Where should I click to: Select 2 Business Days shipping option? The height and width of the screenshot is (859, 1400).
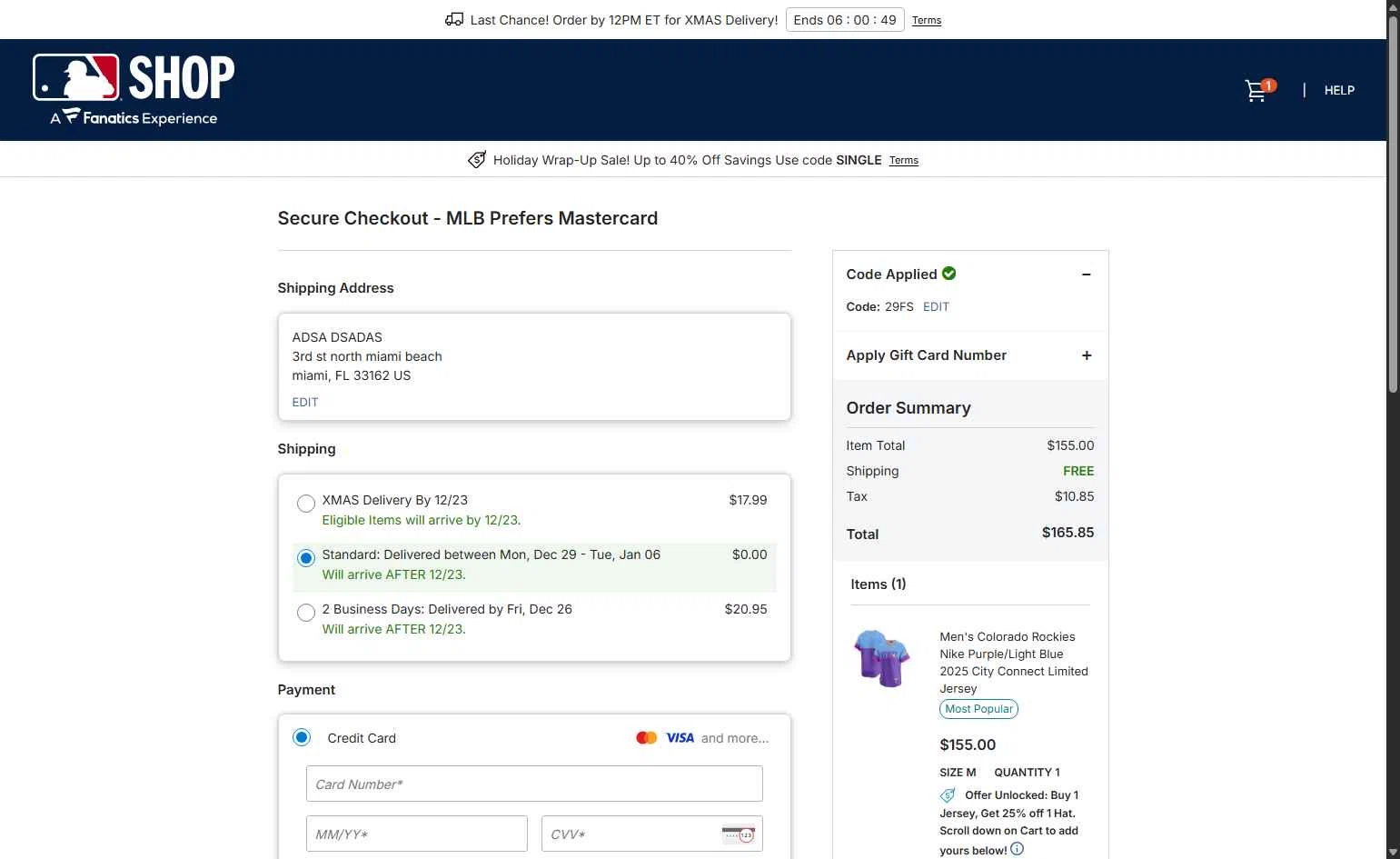pos(306,613)
